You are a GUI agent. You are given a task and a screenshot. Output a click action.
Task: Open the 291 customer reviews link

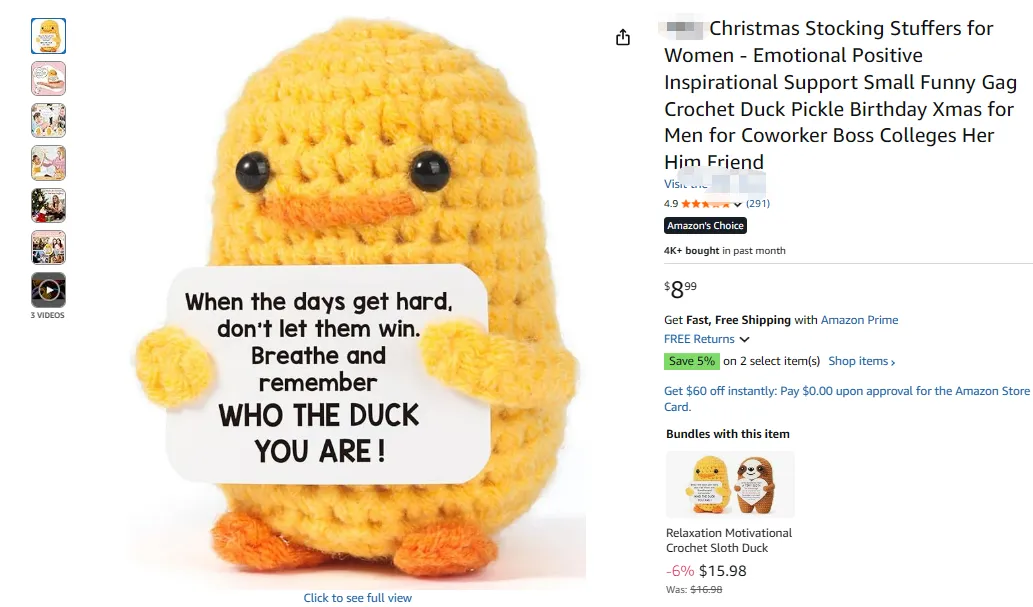pos(758,204)
